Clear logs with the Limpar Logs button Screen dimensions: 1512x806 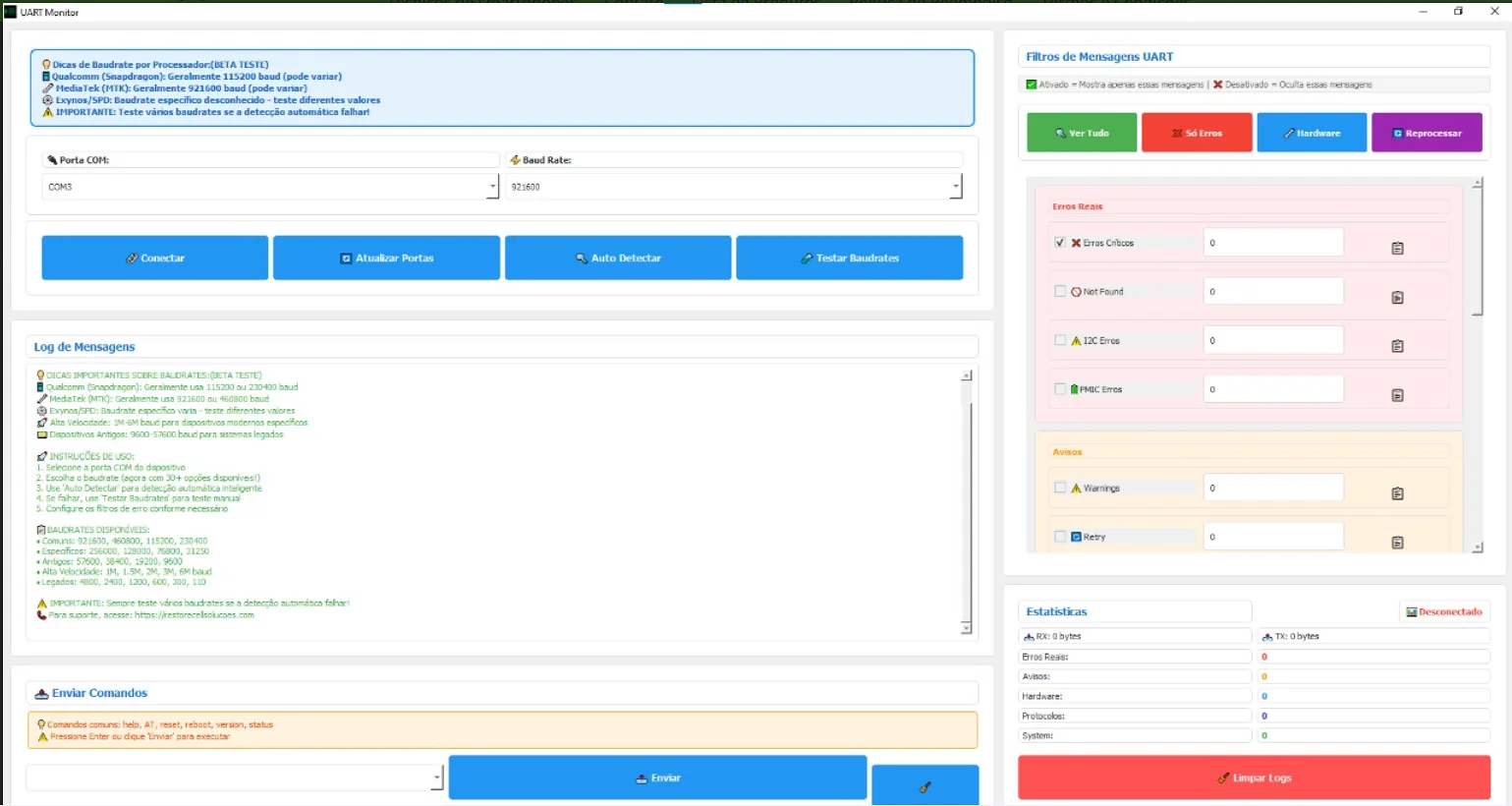pyautogui.click(x=1254, y=777)
